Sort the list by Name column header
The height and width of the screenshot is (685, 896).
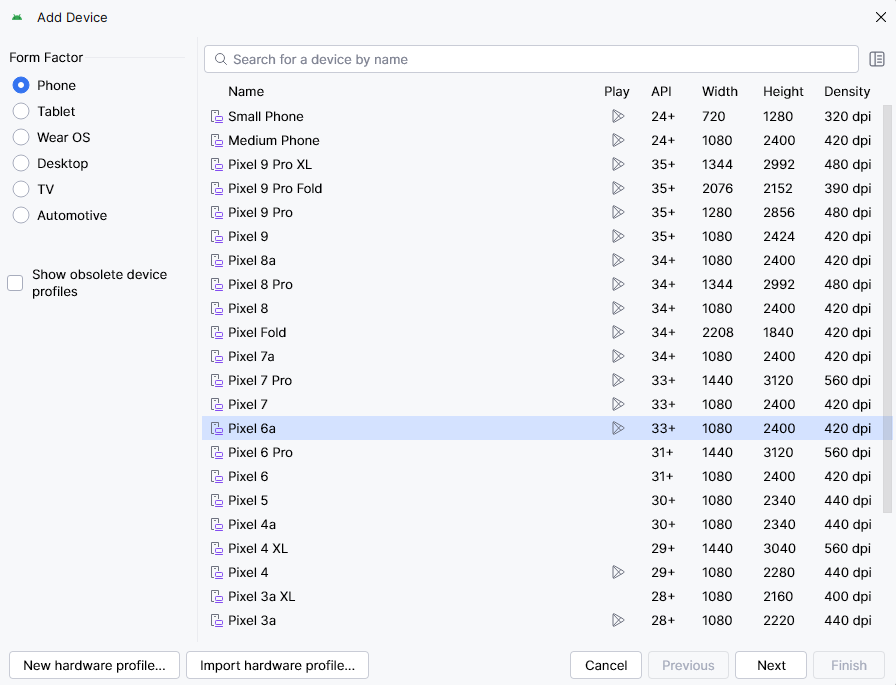(246, 91)
